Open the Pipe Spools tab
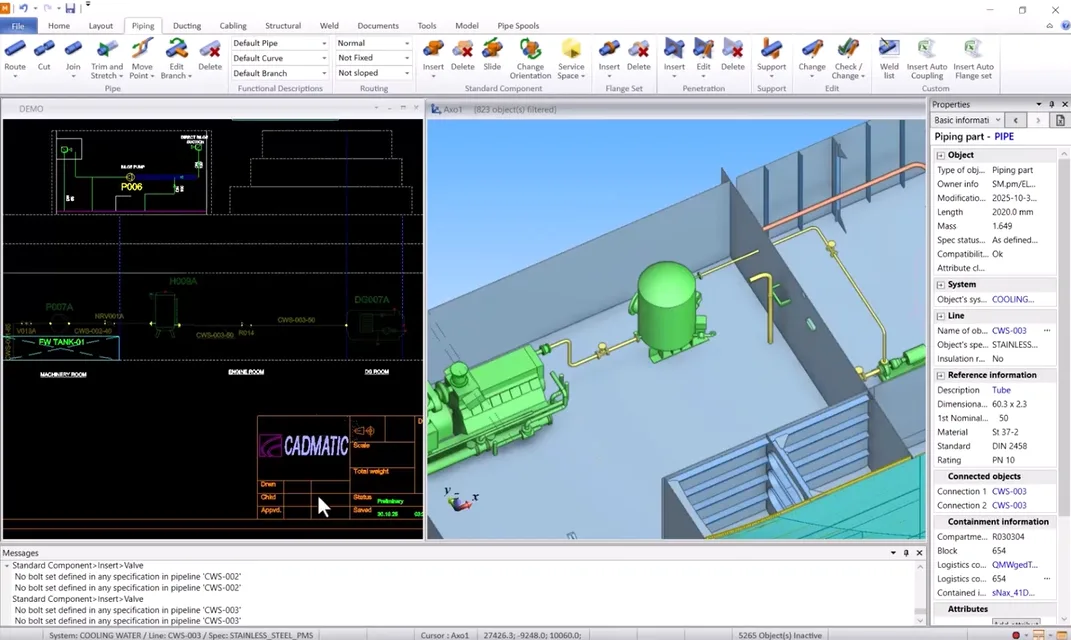The width and height of the screenshot is (1071, 640). pyautogui.click(x=518, y=26)
